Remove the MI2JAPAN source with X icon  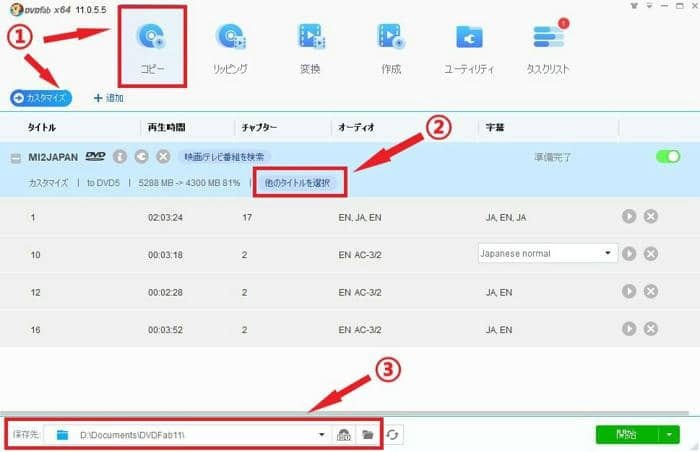(163, 157)
